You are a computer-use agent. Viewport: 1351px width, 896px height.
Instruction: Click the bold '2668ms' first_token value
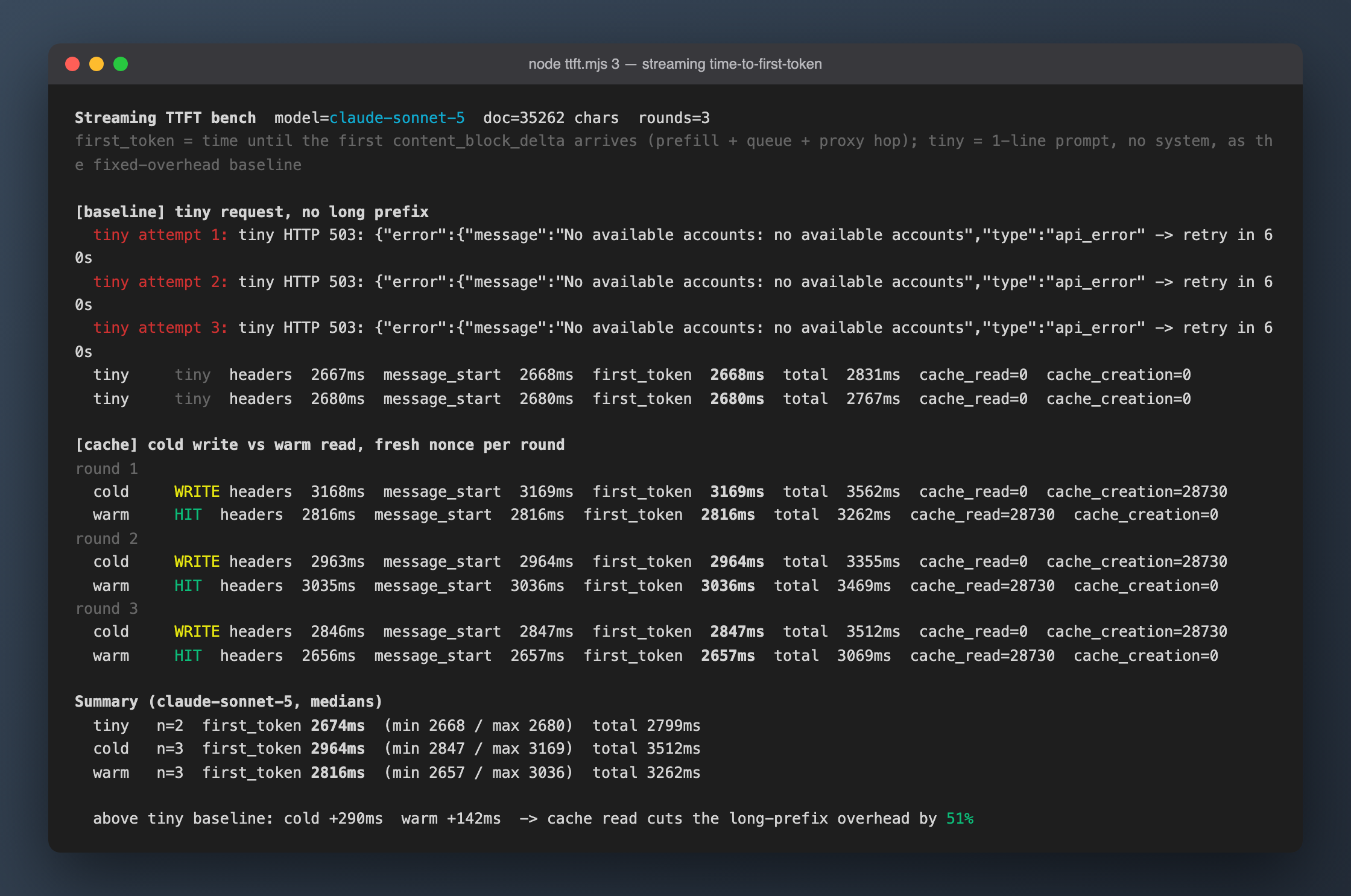(737, 374)
